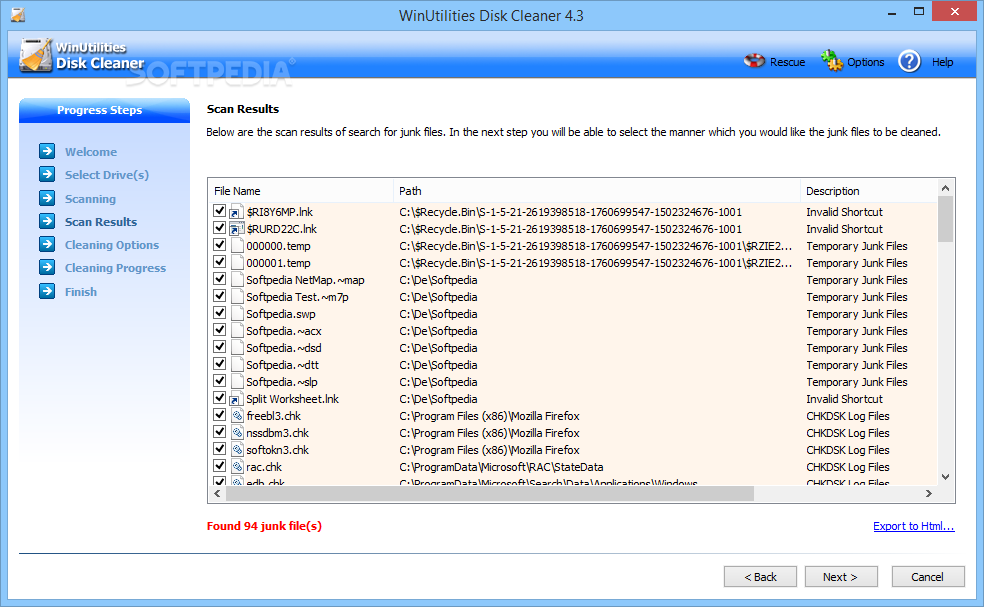
Task: Go to the Cleaning Options step
Action: [112, 245]
